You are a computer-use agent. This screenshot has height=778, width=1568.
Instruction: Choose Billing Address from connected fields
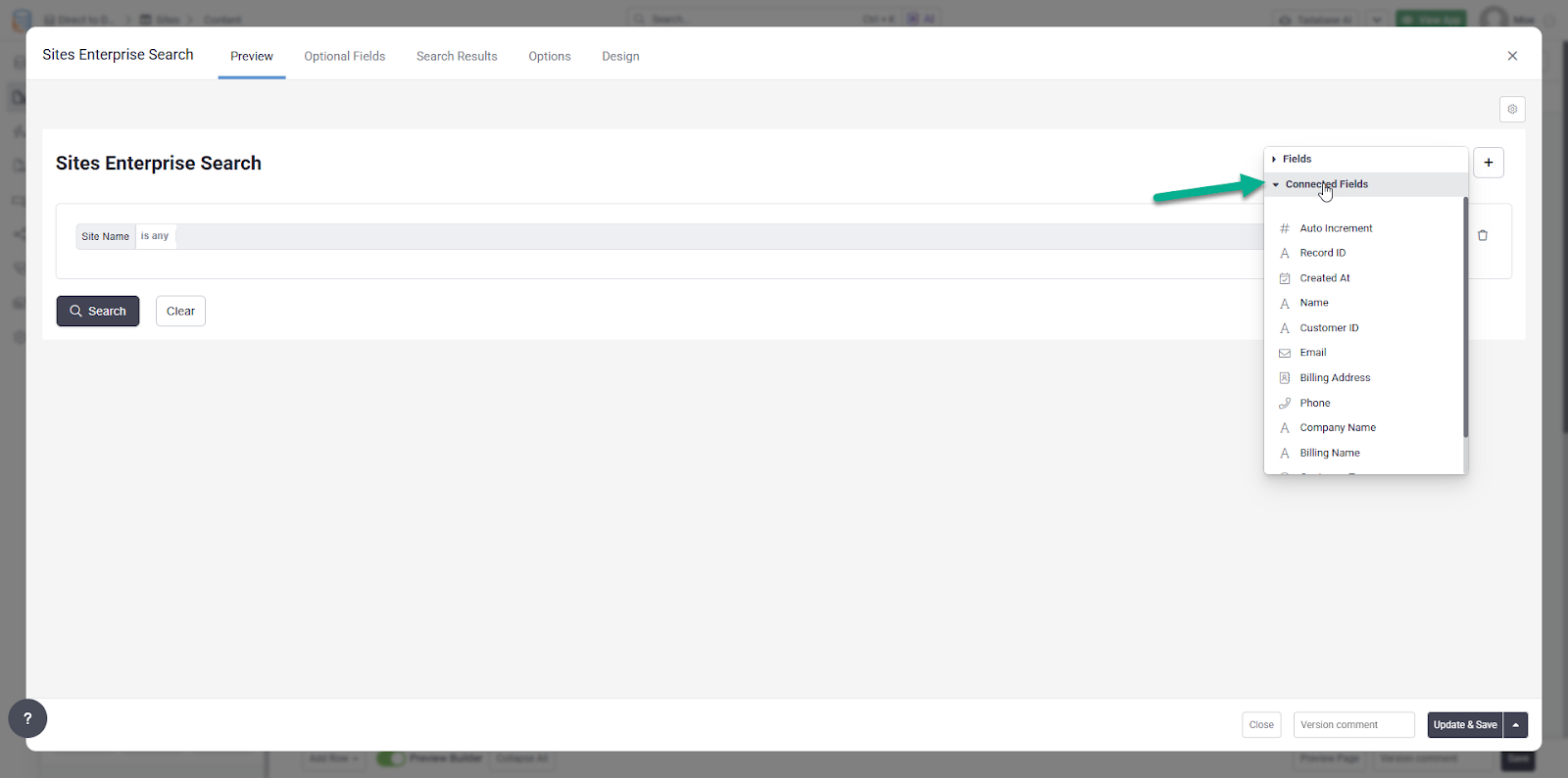tap(1334, 378)
